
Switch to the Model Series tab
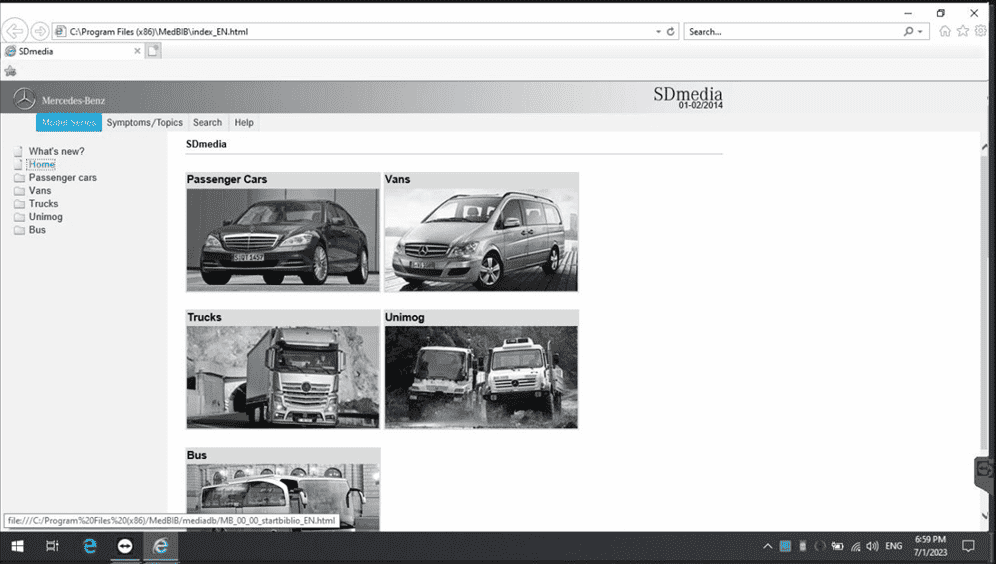click(x=69, y=123)
